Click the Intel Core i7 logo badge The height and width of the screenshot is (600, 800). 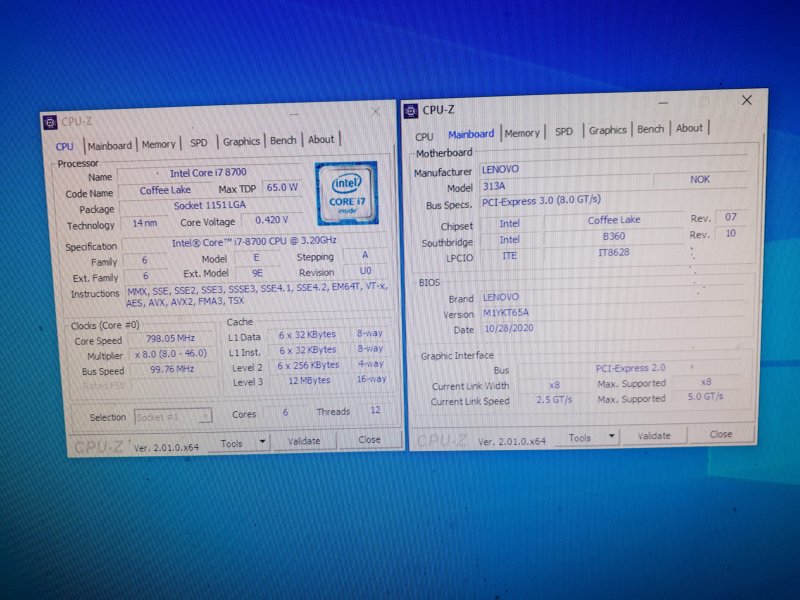347,193
